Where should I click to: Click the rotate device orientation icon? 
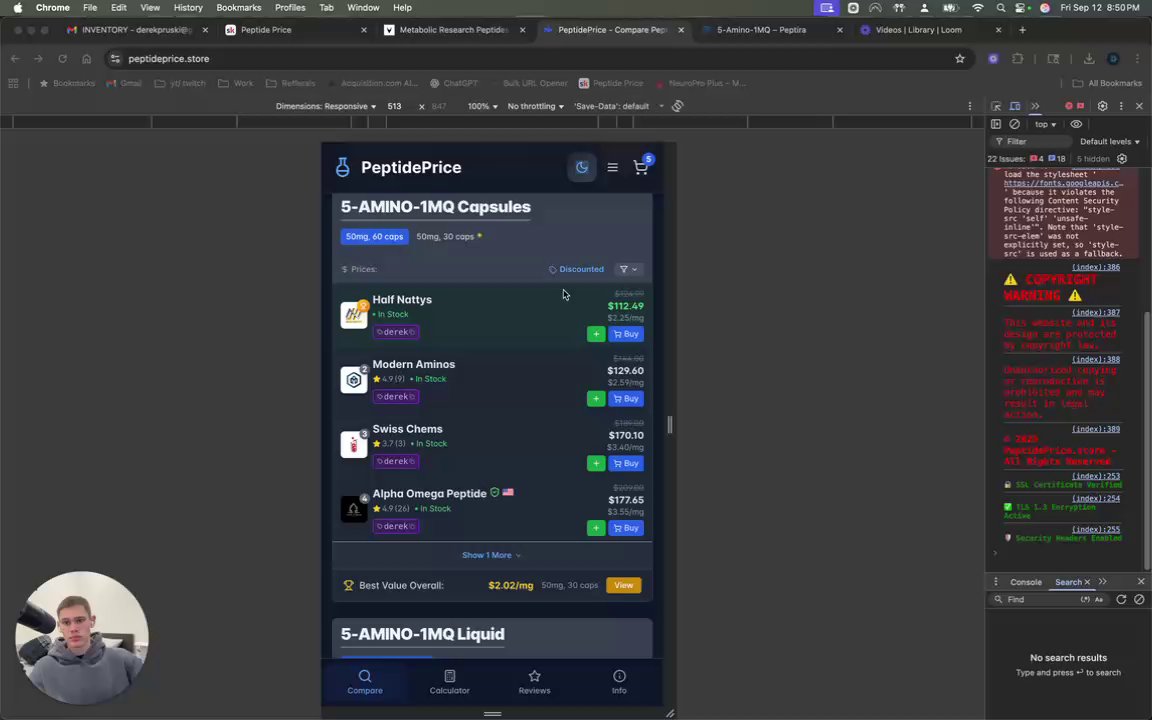(677, 107)
